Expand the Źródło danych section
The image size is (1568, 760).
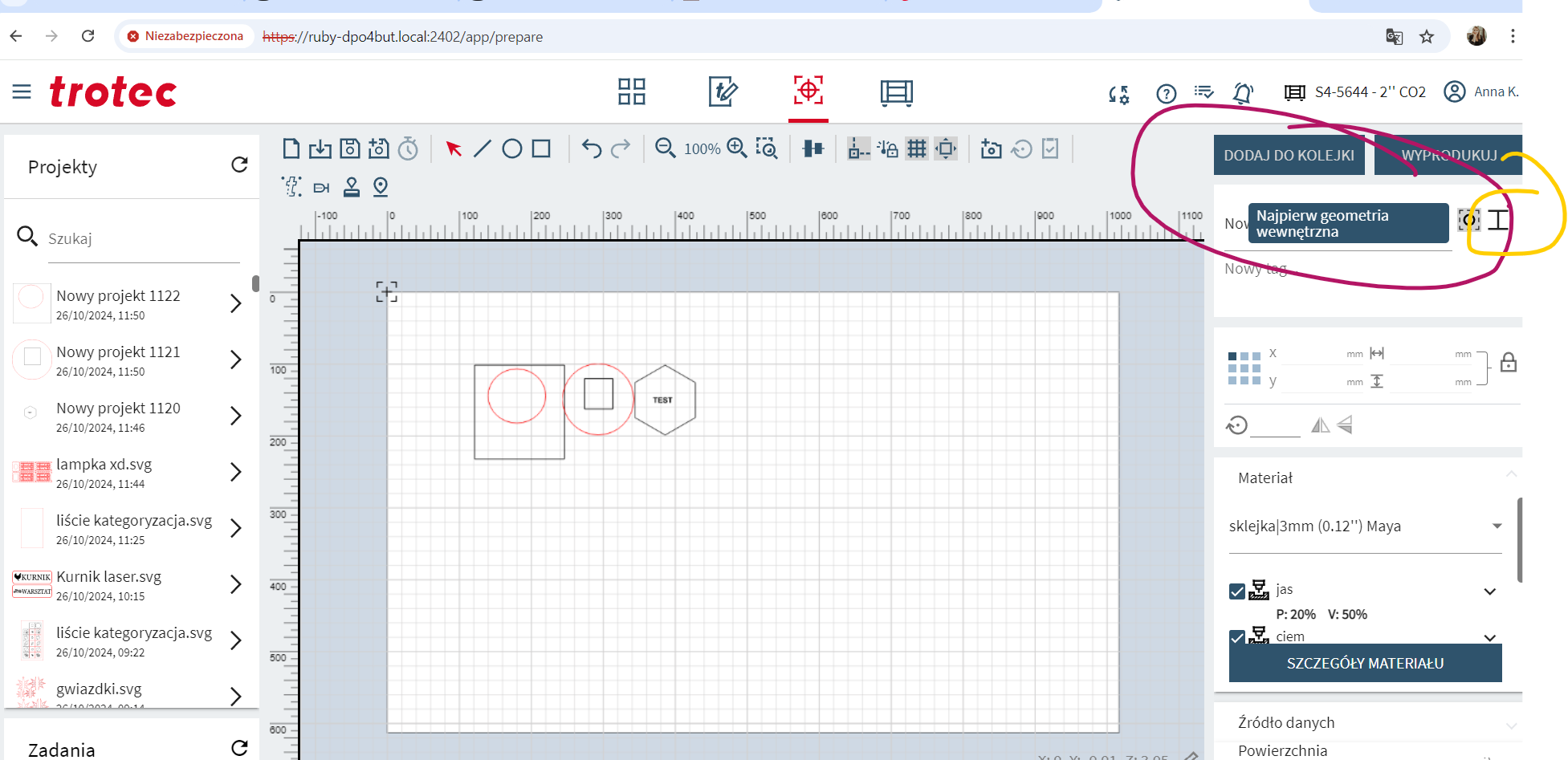[1512, 725]
